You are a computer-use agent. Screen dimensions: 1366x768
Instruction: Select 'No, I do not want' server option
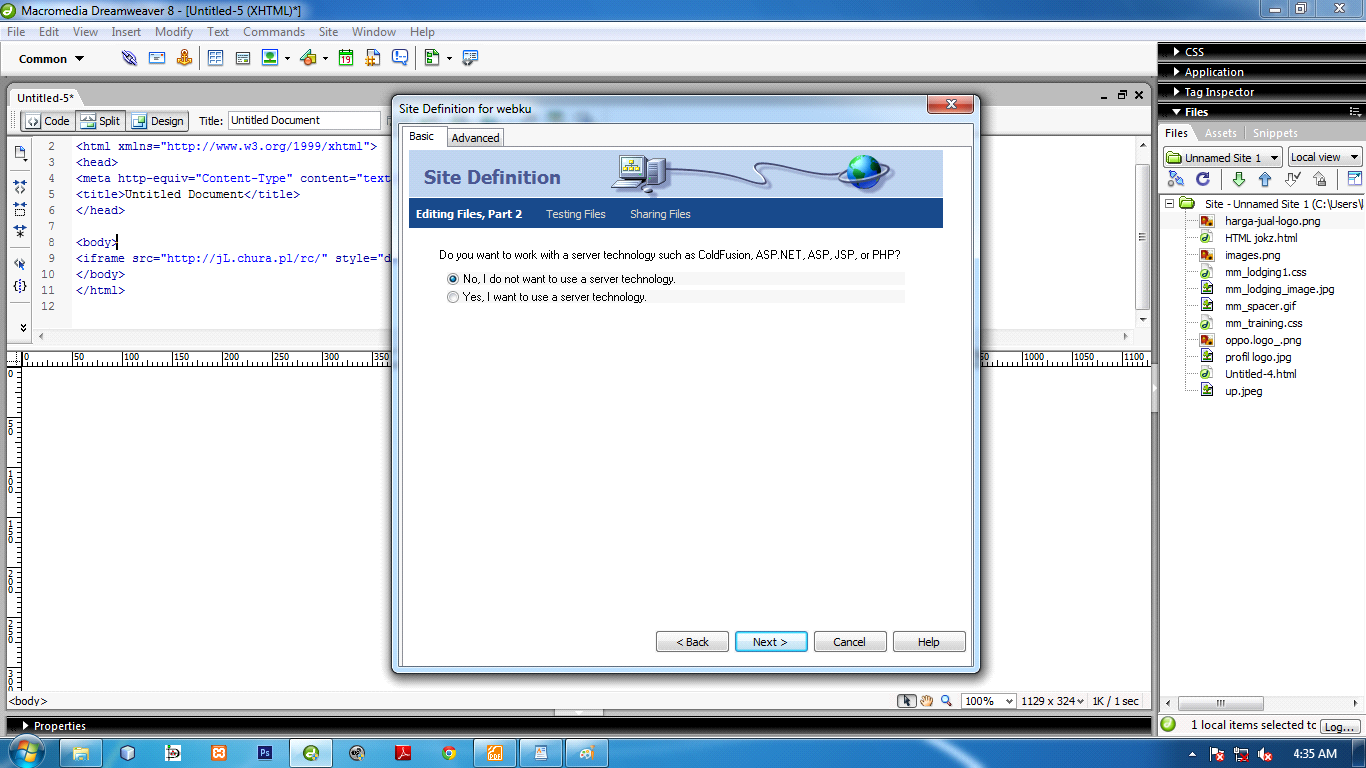point(454,279)
